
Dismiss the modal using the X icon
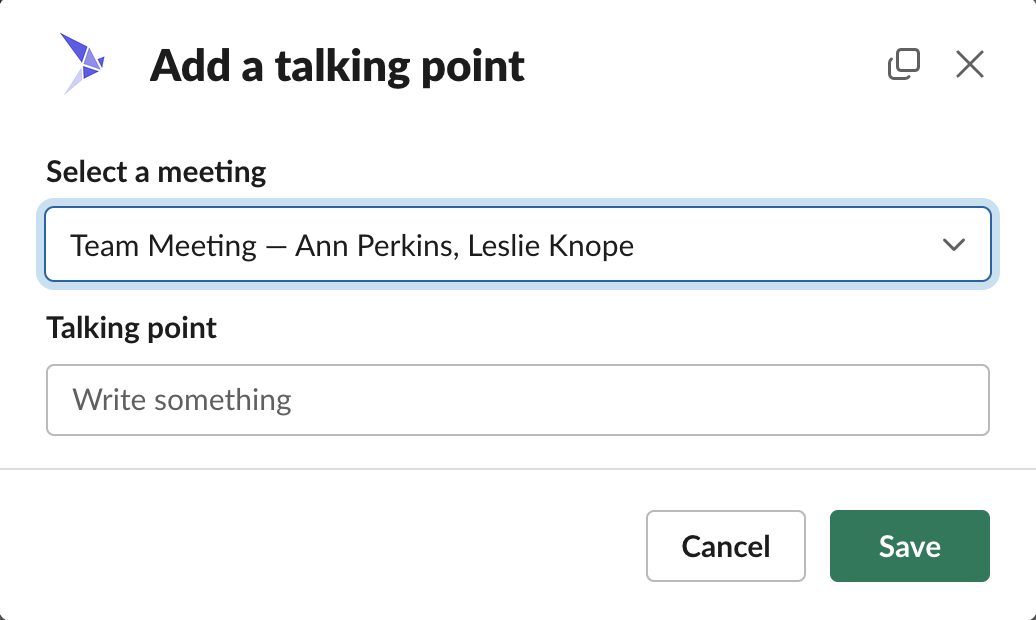tap(970, 65)
